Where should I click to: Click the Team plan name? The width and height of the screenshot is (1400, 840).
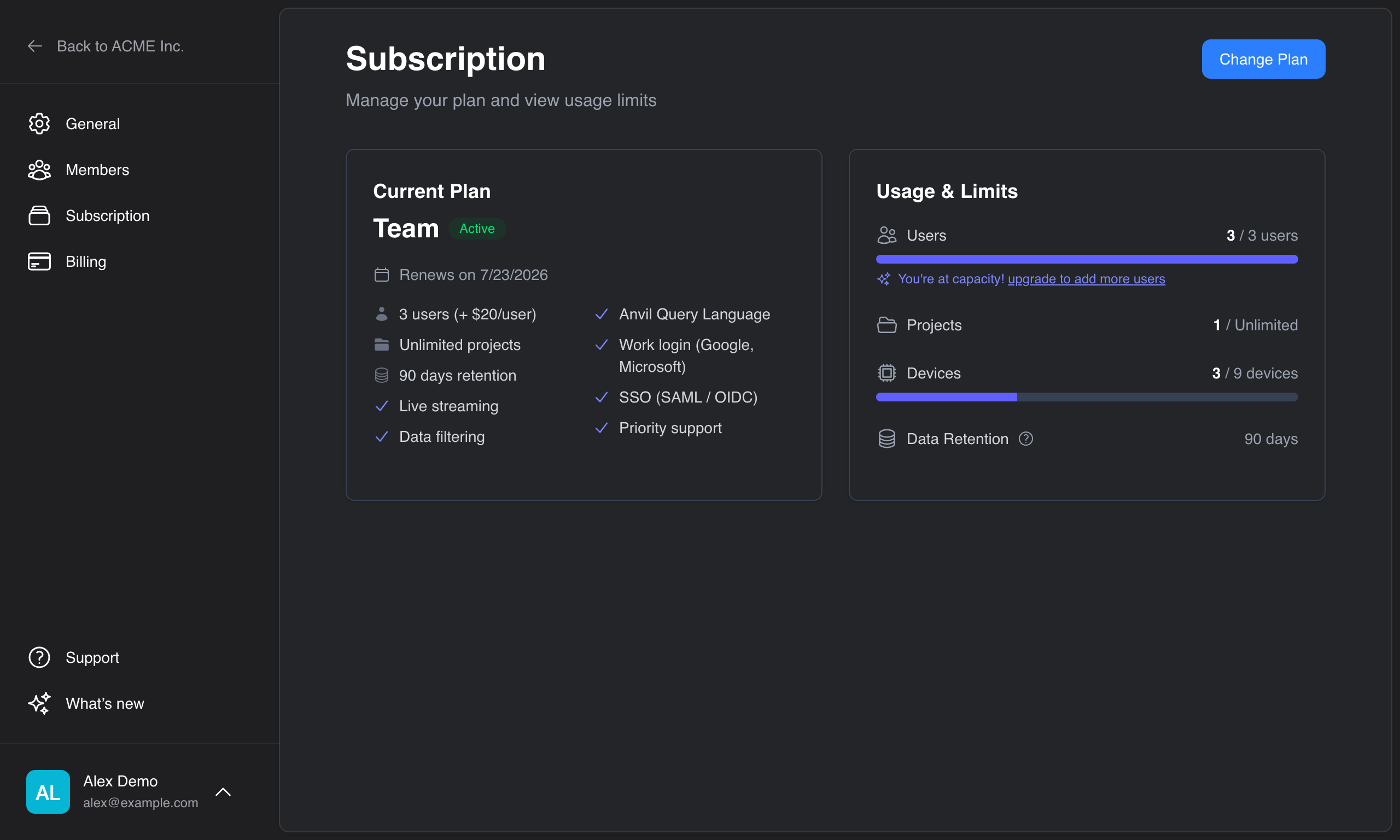click(406, 229)
